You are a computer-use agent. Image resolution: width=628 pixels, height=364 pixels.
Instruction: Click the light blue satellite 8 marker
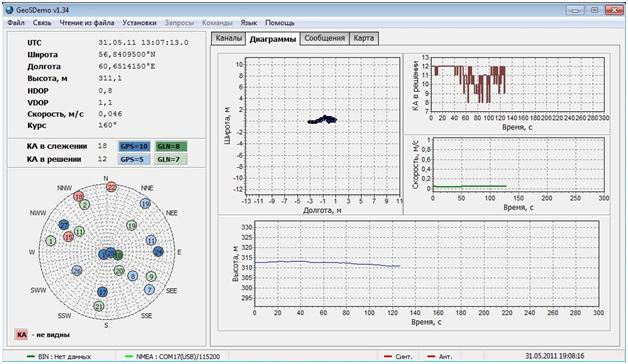[133, 276]
